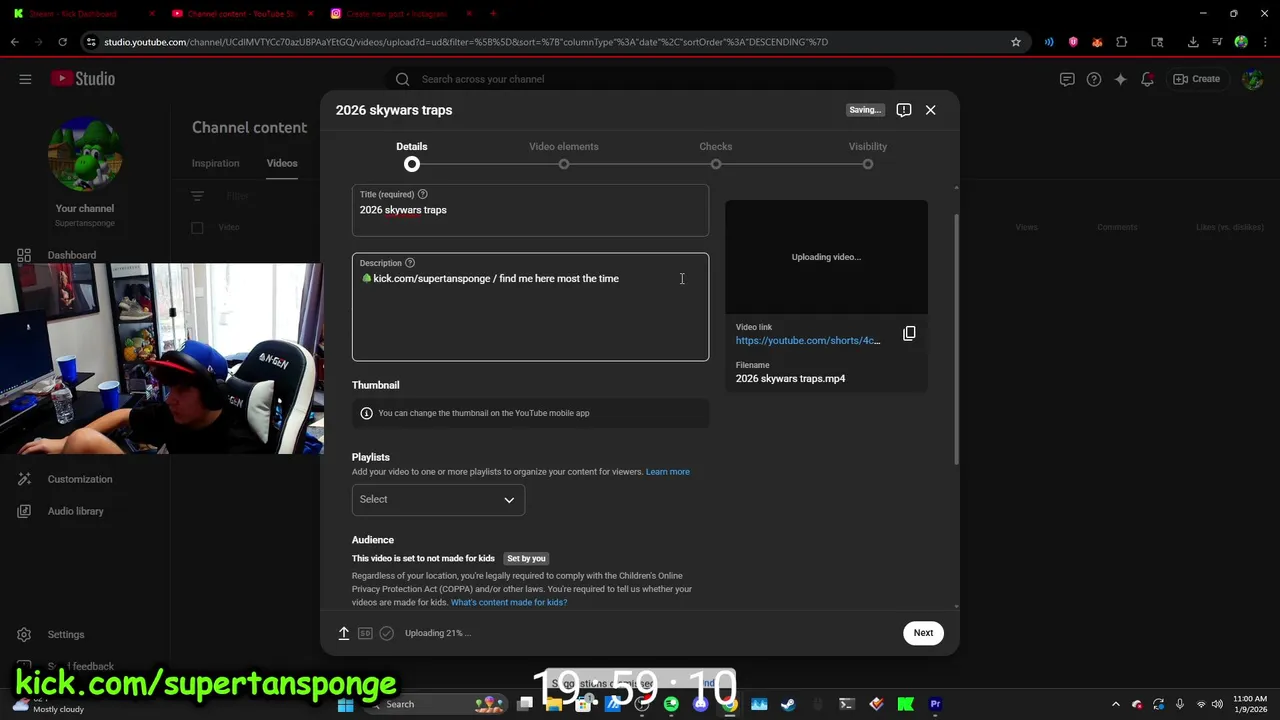This screenshot has height=720, width=1280.
Task: Click the thumbnail info circle icon
Action: 366,413
